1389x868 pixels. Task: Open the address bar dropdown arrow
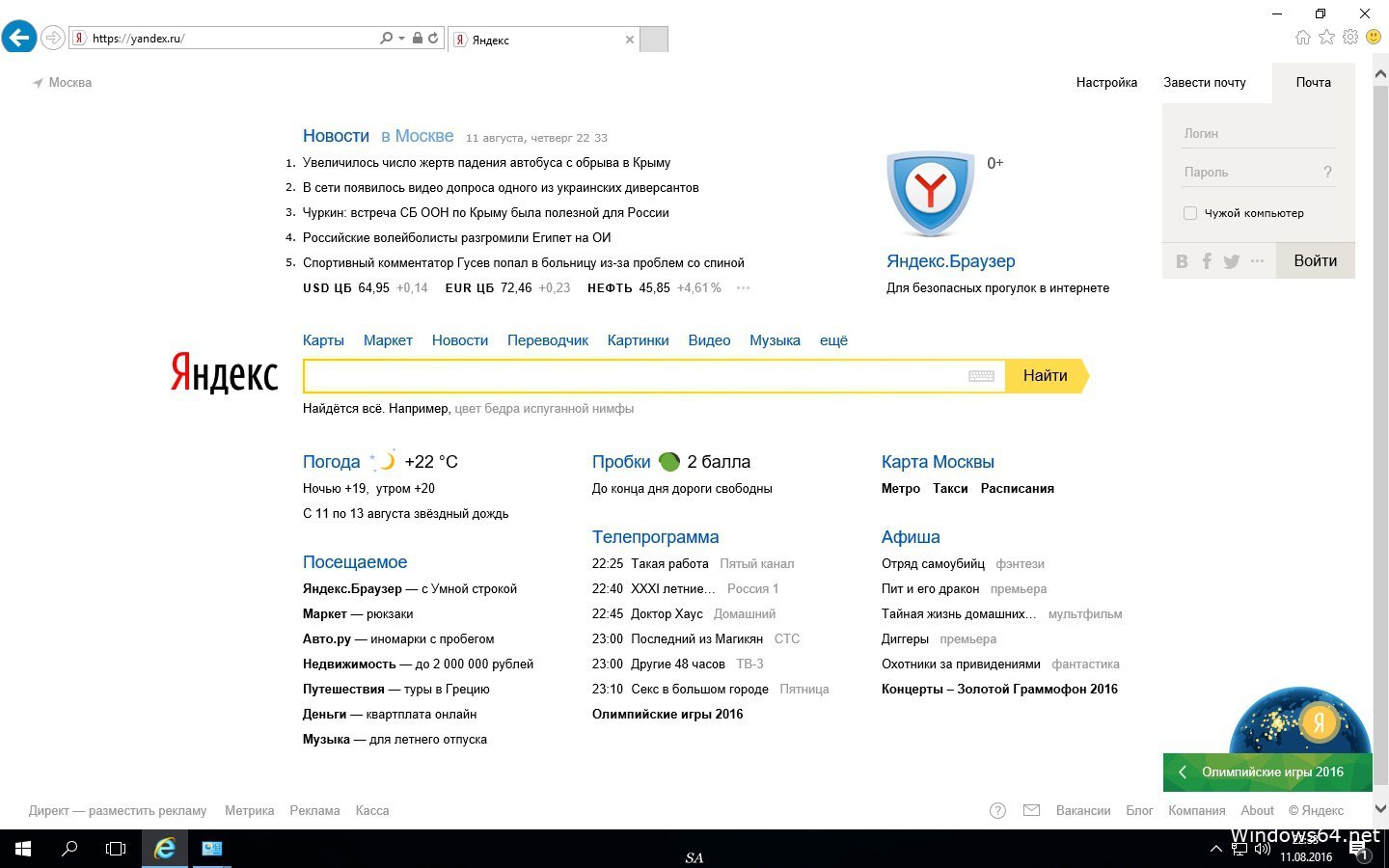(401, 39)
